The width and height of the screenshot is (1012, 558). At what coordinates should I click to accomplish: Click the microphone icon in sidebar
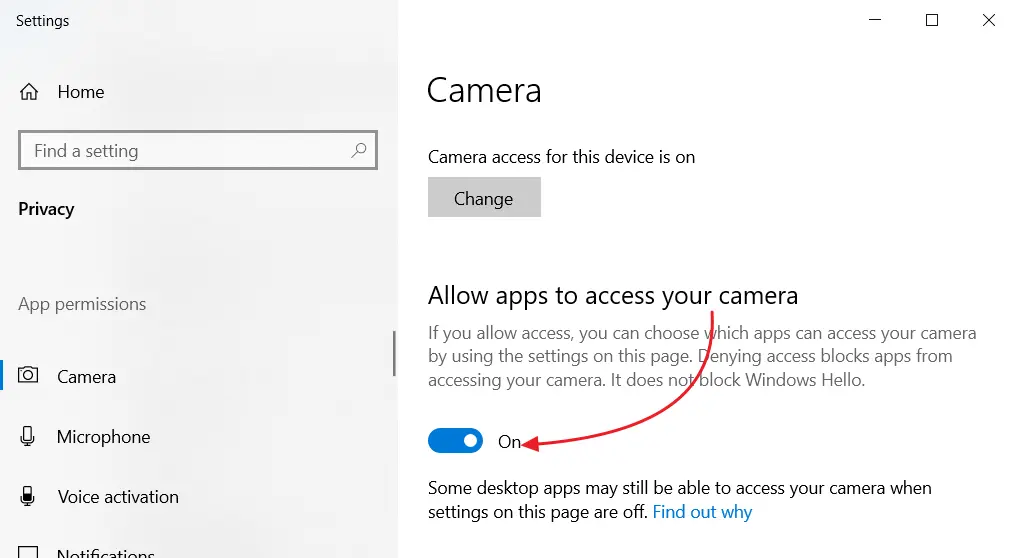pos(29,437)
